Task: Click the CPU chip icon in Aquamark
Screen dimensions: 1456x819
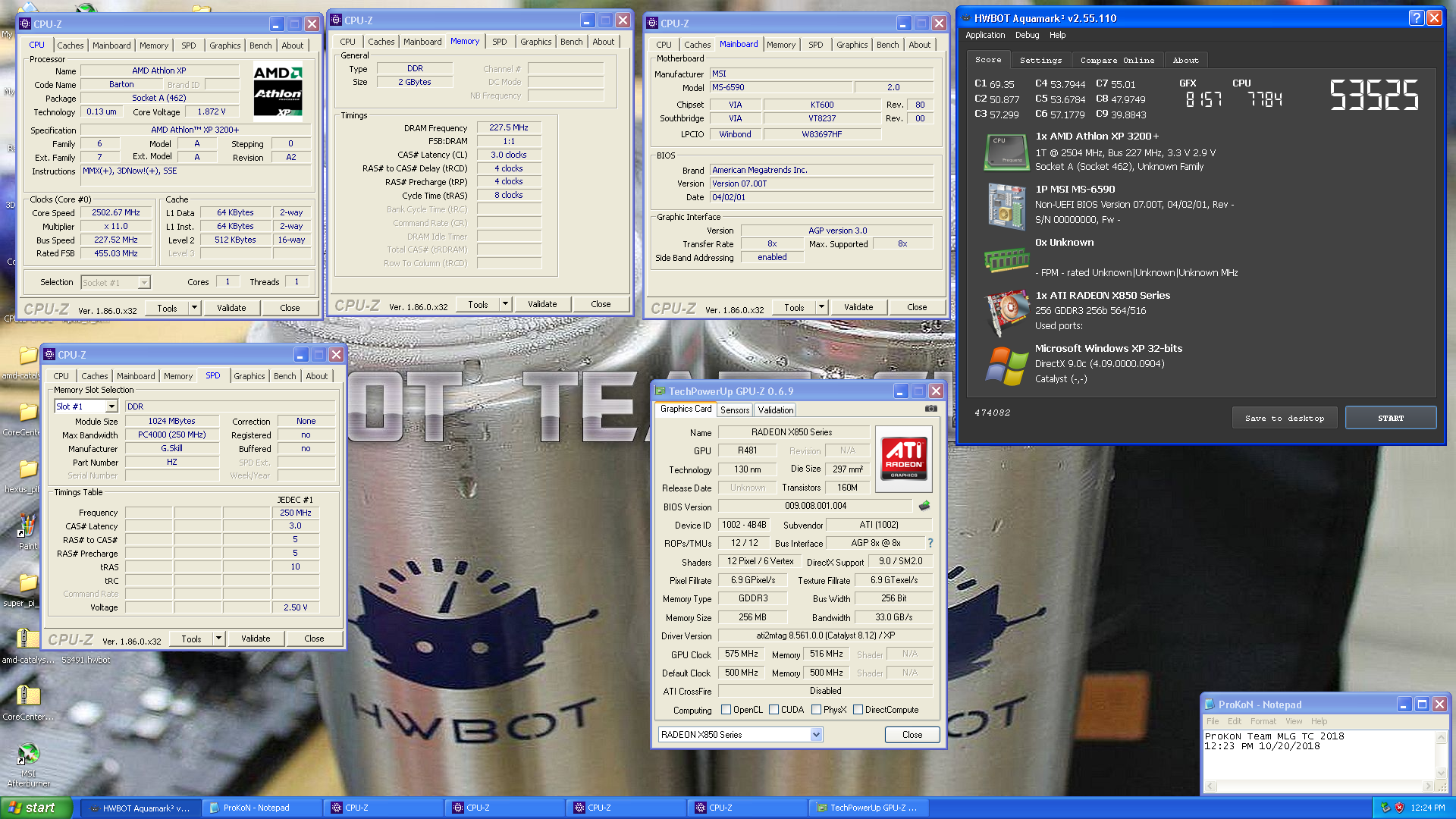Action: pyautogui.click(x=1006, y=152)
